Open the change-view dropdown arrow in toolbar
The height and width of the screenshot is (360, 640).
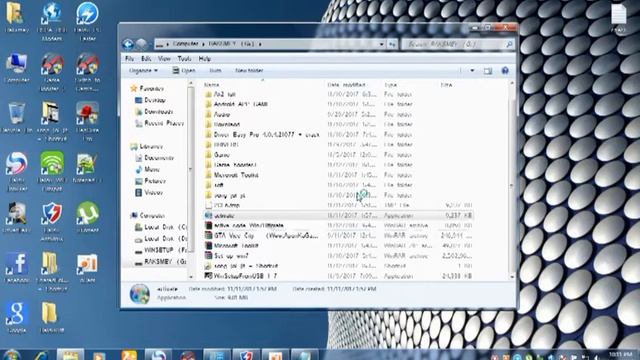coord(472,71)
